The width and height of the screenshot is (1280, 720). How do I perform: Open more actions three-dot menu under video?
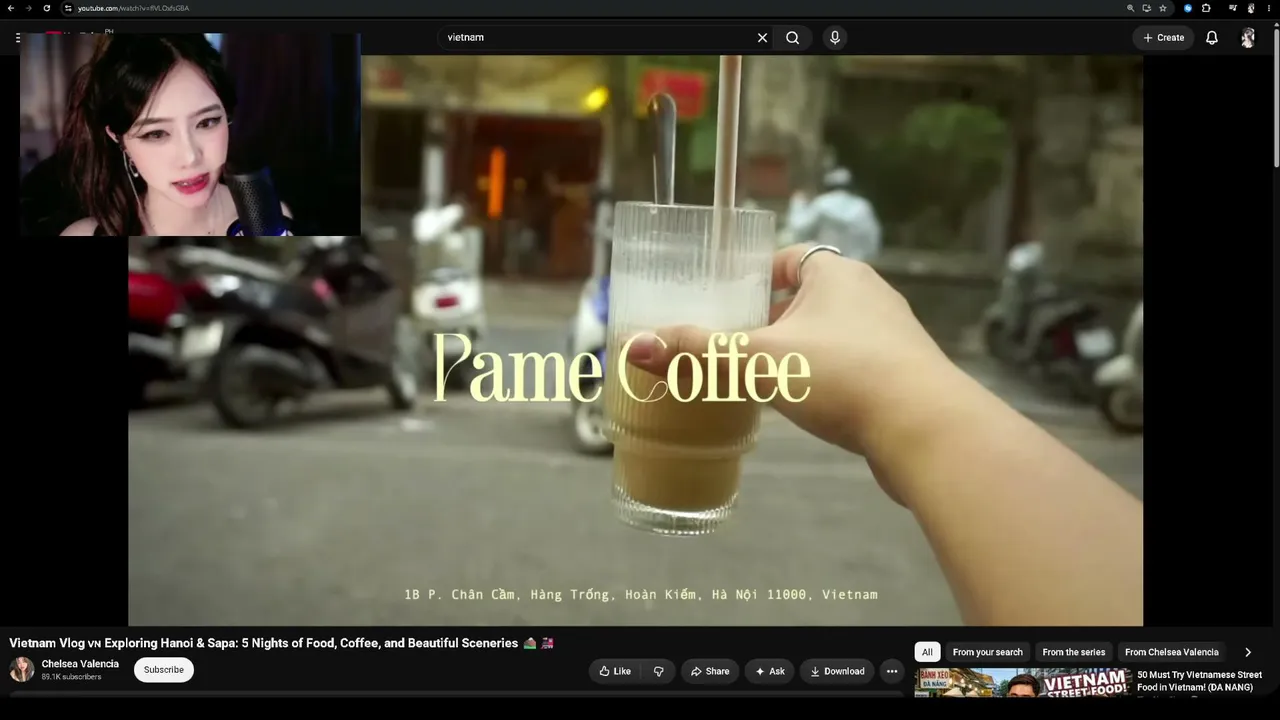click(892, 671)
